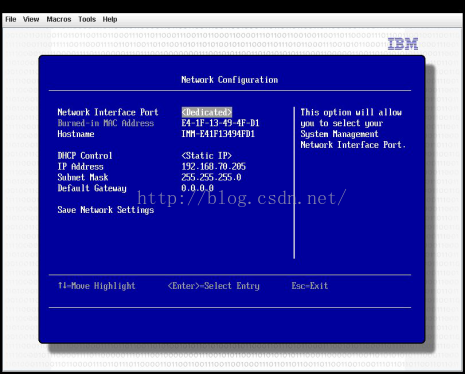The width and height of the screenshot is (465, 374).
Task: Click the Move Highlight arrows hint
Action: pyautogui.click(x=97, y=286)
